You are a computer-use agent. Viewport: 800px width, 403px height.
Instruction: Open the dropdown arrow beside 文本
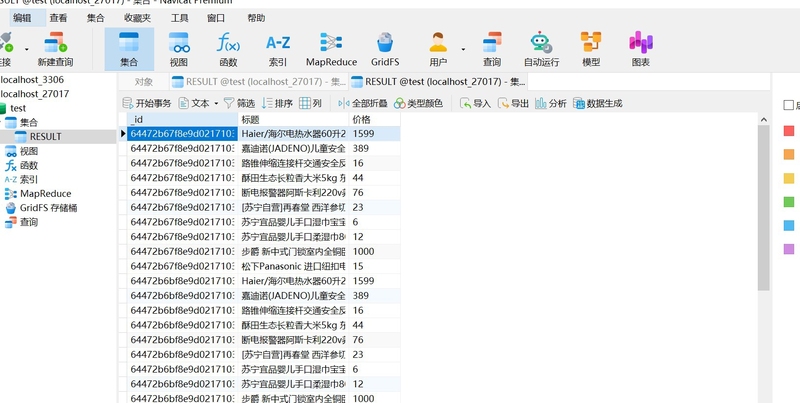(x=216, y=104)
